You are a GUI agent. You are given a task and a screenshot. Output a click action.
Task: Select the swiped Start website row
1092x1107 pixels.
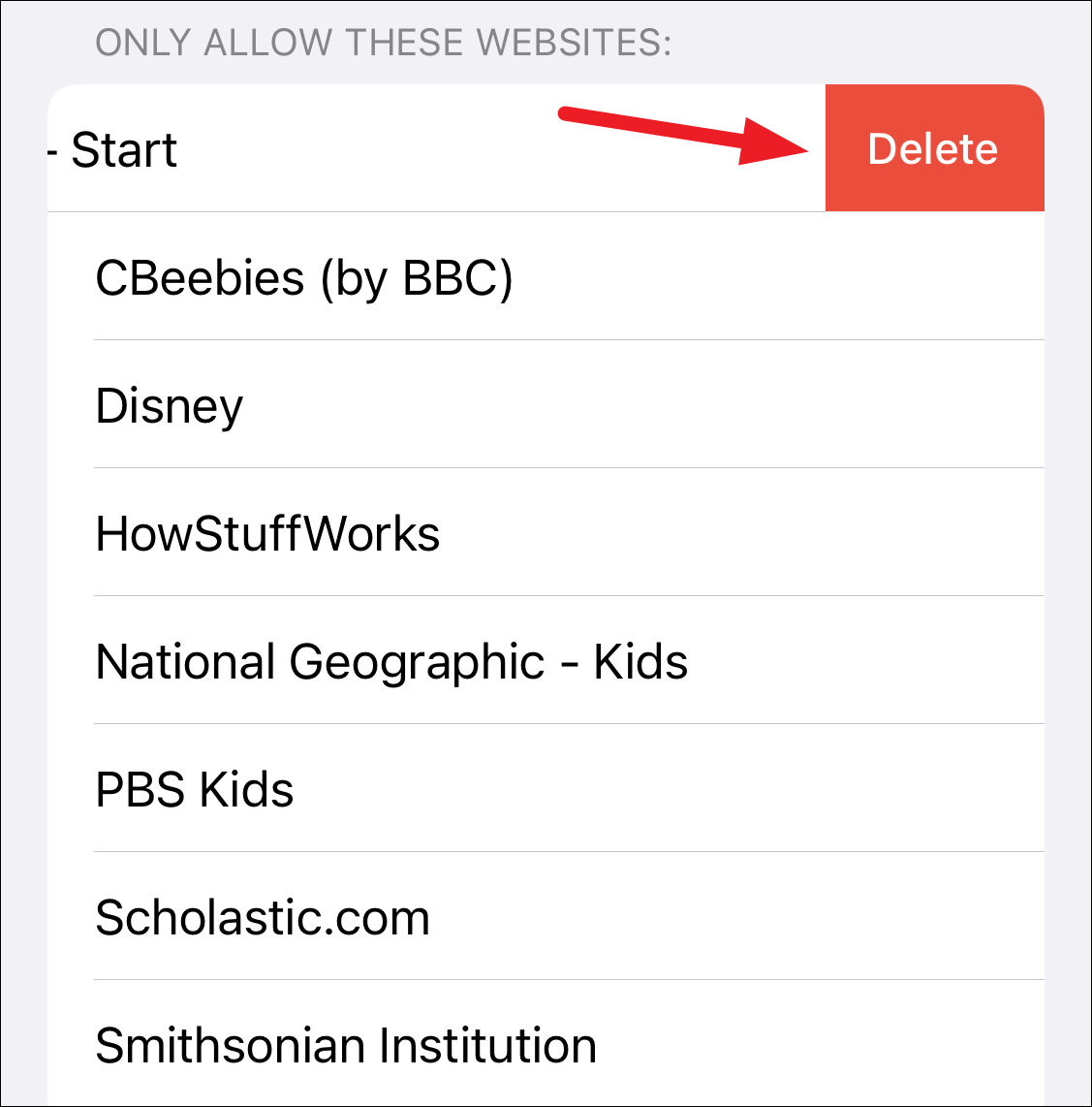pyautogui.click(x=388, y=148)
